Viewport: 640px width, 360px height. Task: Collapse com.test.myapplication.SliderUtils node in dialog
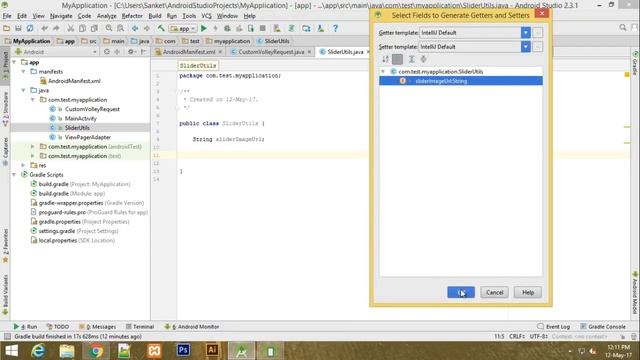383,71
